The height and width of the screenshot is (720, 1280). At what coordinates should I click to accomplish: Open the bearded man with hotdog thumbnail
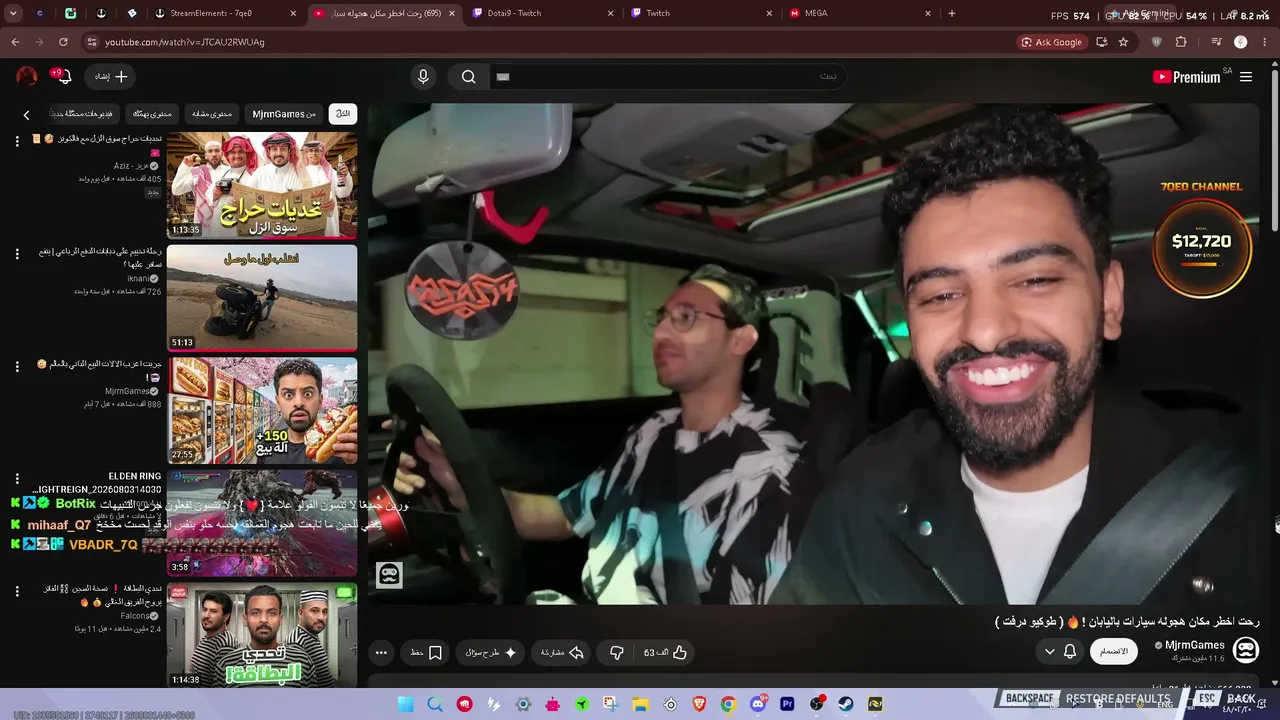pyautogui.click(x=262, y=410)
